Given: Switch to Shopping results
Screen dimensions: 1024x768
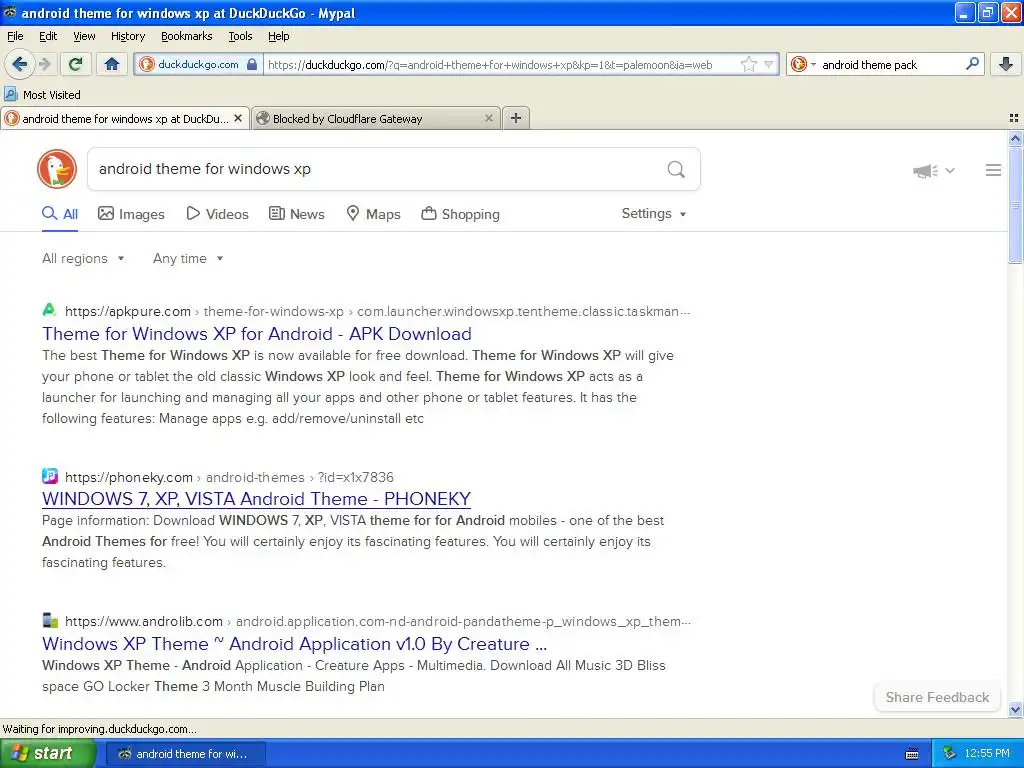Looking at the screenshot, I should coord(460,214).
